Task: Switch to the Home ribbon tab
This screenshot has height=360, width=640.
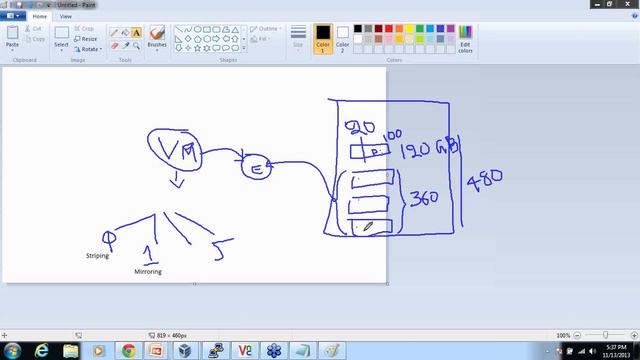Action: [40, 16]
